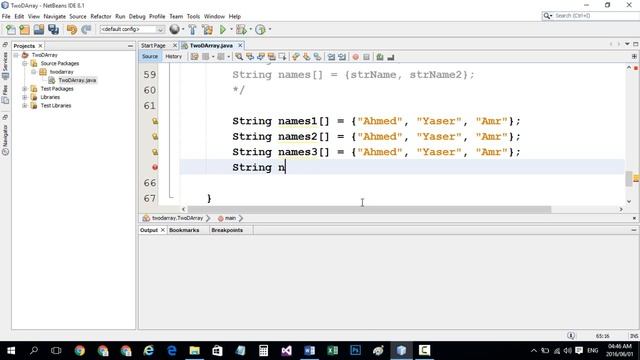Click red Start Macro Recording icon
Image resolution: width=640 pixels, height=360 pixels.
click(356, 57)
